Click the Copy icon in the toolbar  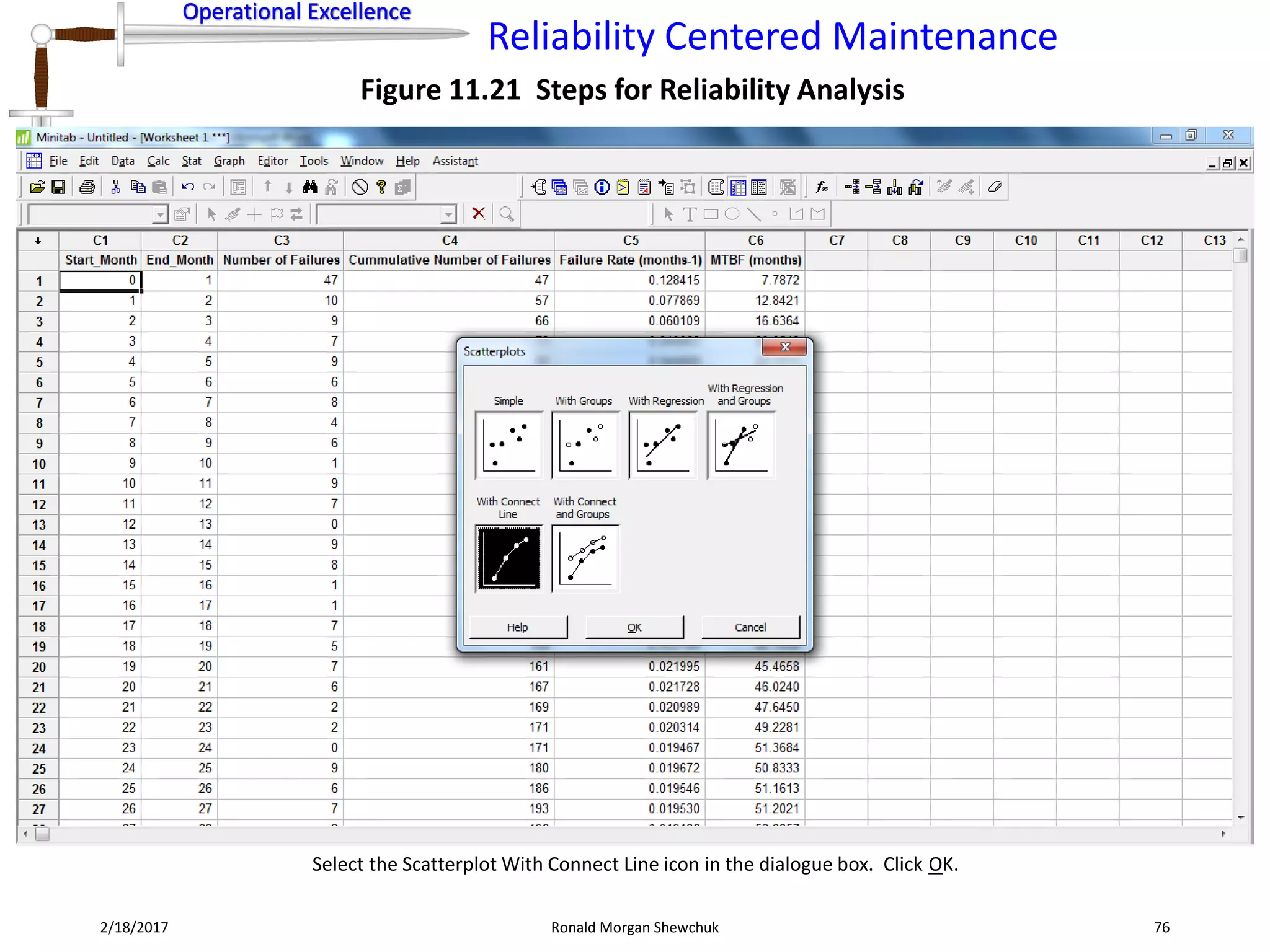point(138,187)
